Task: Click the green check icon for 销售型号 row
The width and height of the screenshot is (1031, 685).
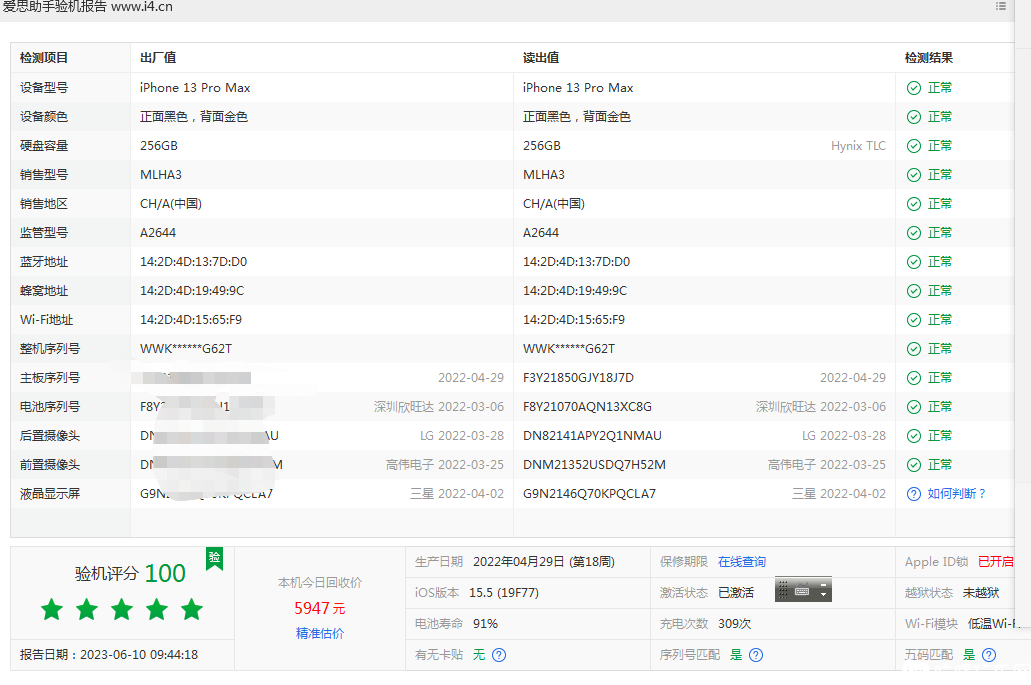Action: tap(914, 175)
